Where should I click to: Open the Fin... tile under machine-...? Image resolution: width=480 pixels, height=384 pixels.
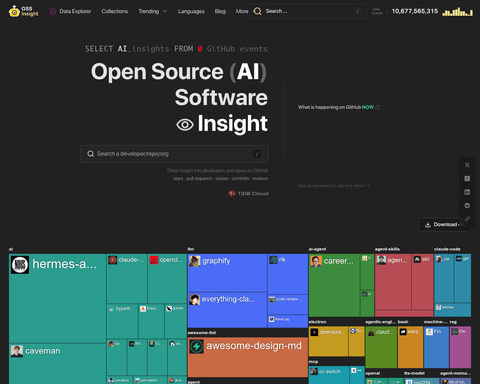point(436,347)
